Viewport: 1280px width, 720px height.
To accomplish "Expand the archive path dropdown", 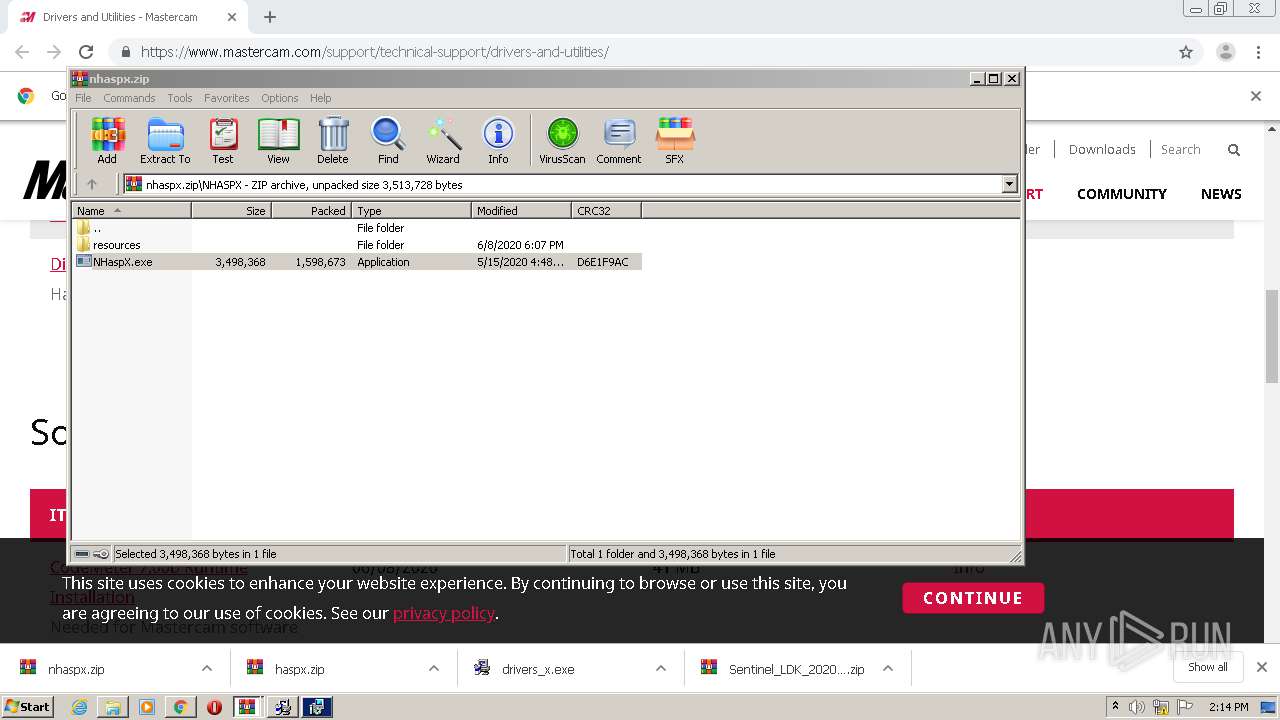I will point(1009,184).
